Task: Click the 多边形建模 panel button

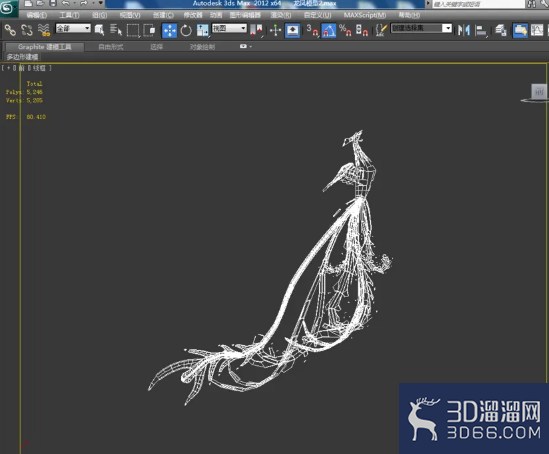Action: tap(22, 57)
